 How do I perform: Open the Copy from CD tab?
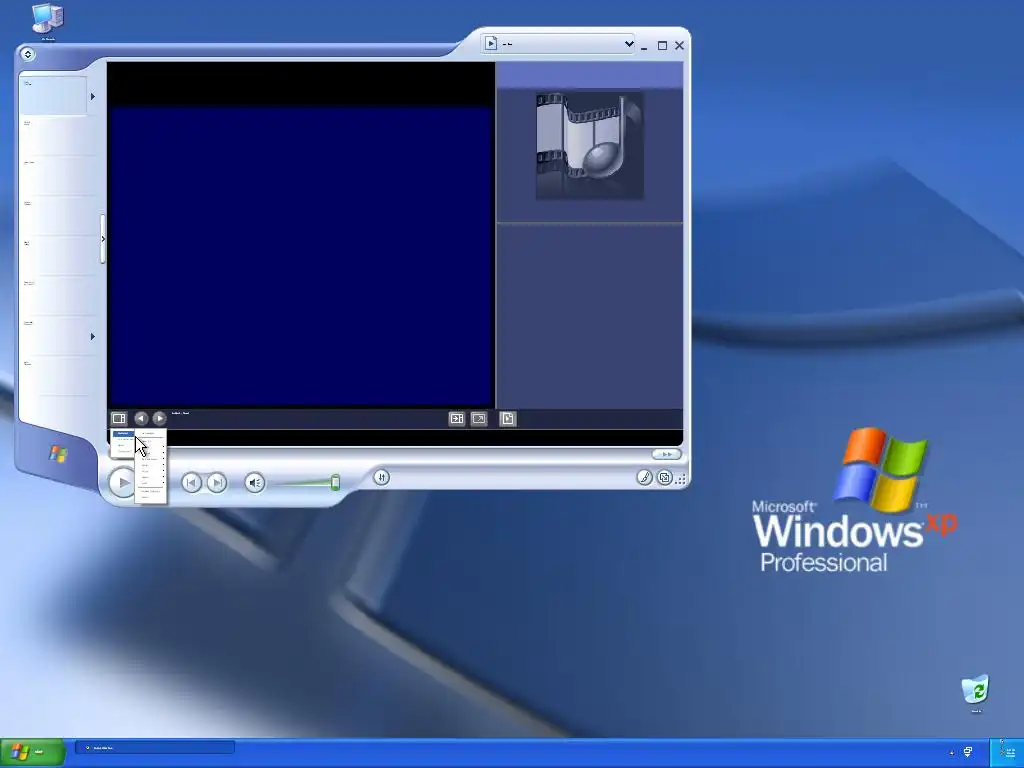[x=59, y=176]
